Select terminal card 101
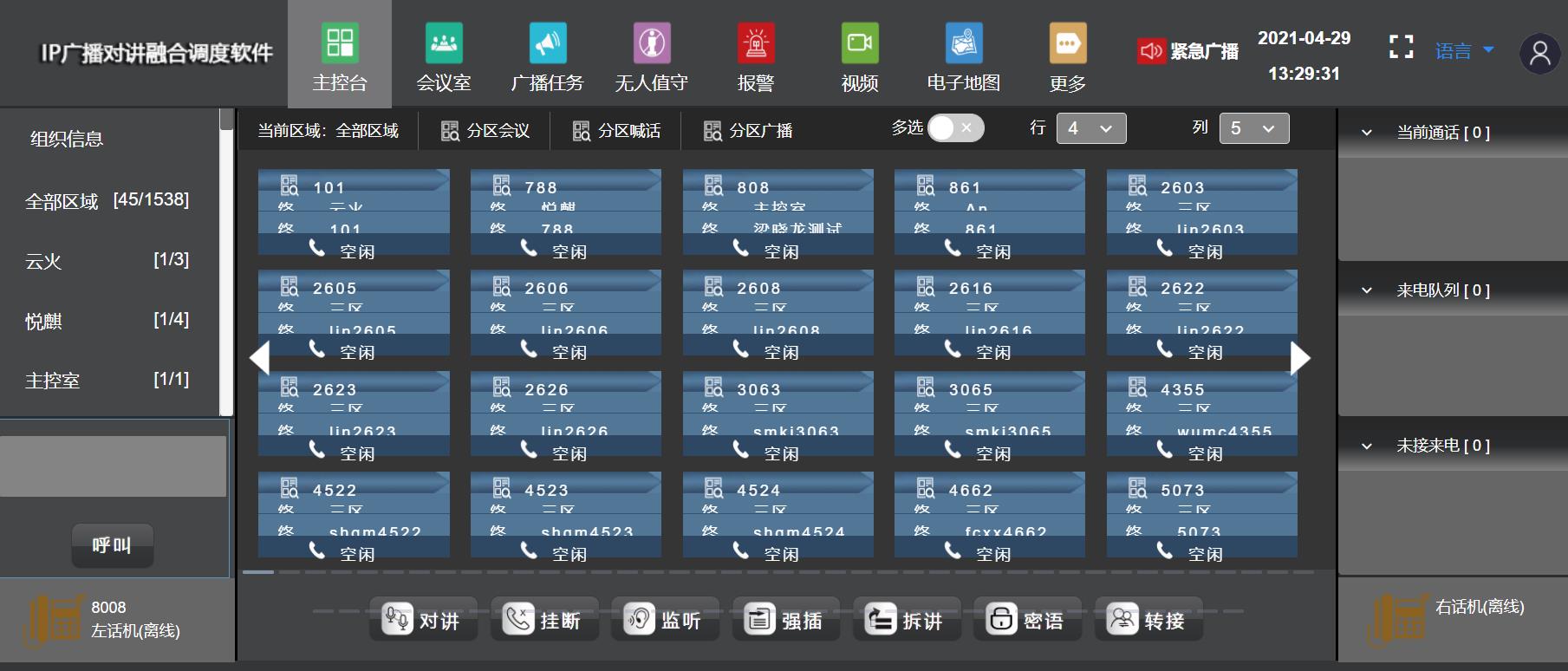Image resolution: width=1568 pixels, height=671 pixels. tap(354, 212)
